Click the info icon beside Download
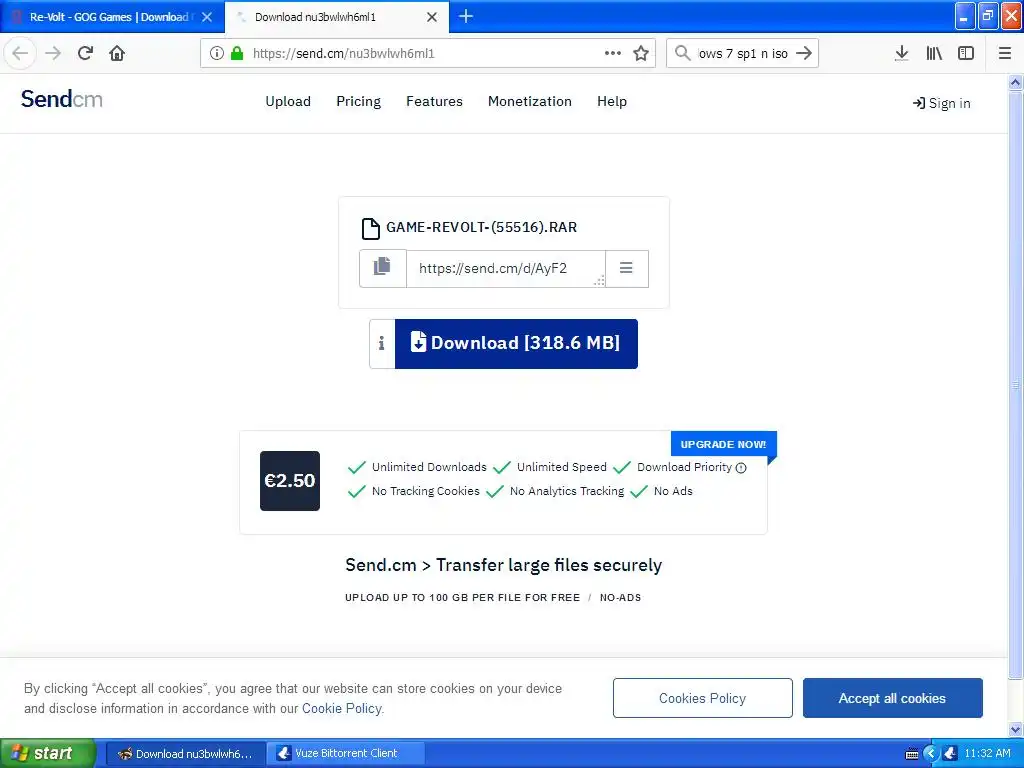 382,344
